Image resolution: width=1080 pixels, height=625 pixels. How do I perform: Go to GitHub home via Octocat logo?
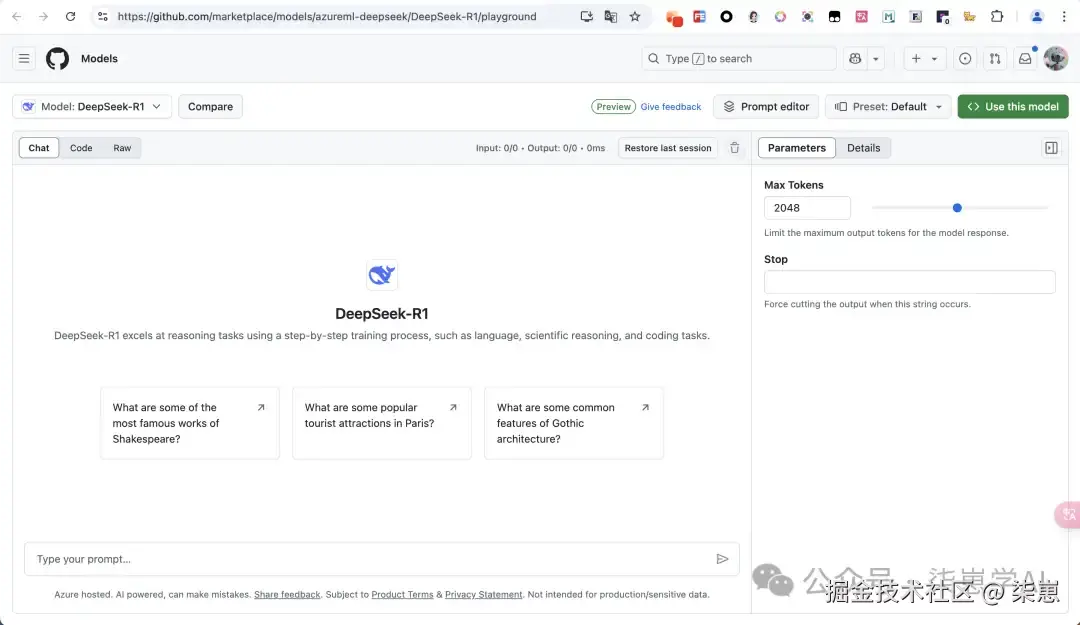point(57,59)
